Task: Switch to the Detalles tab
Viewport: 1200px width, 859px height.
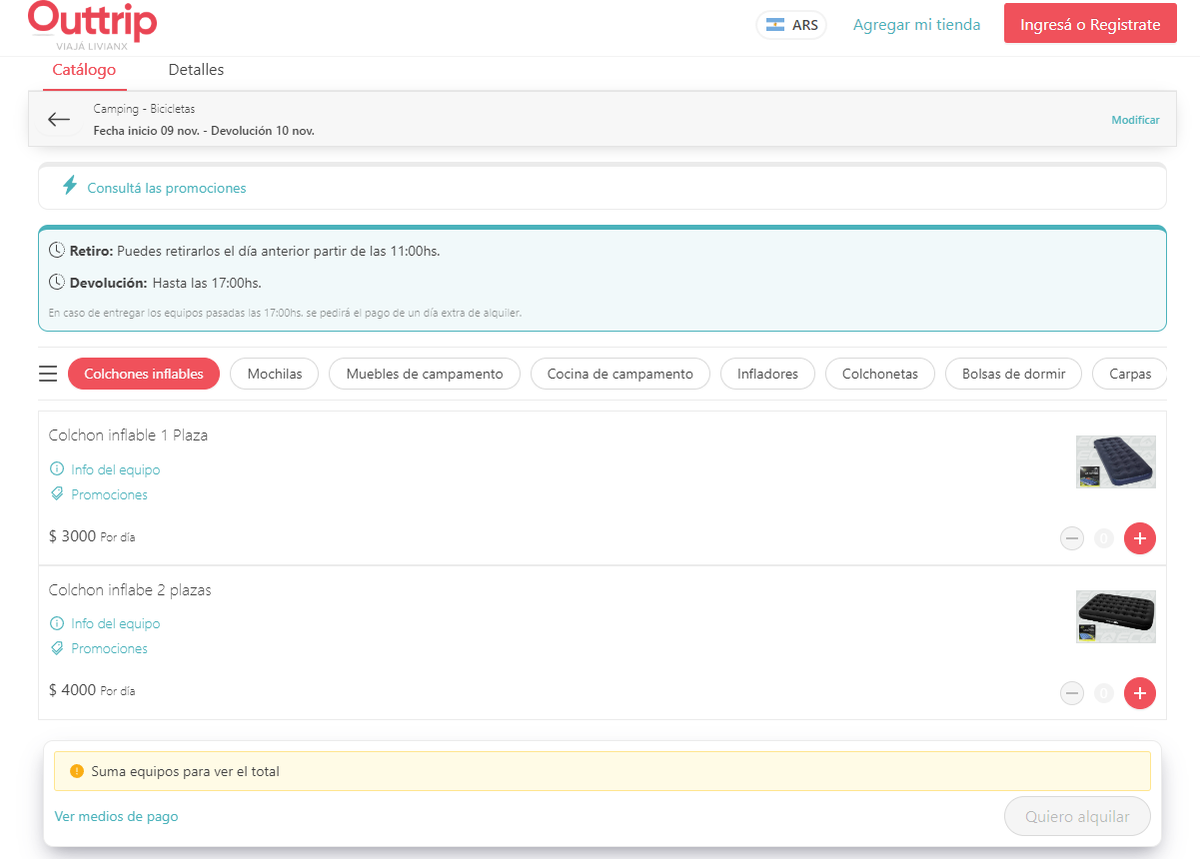Action: (196, 70)
